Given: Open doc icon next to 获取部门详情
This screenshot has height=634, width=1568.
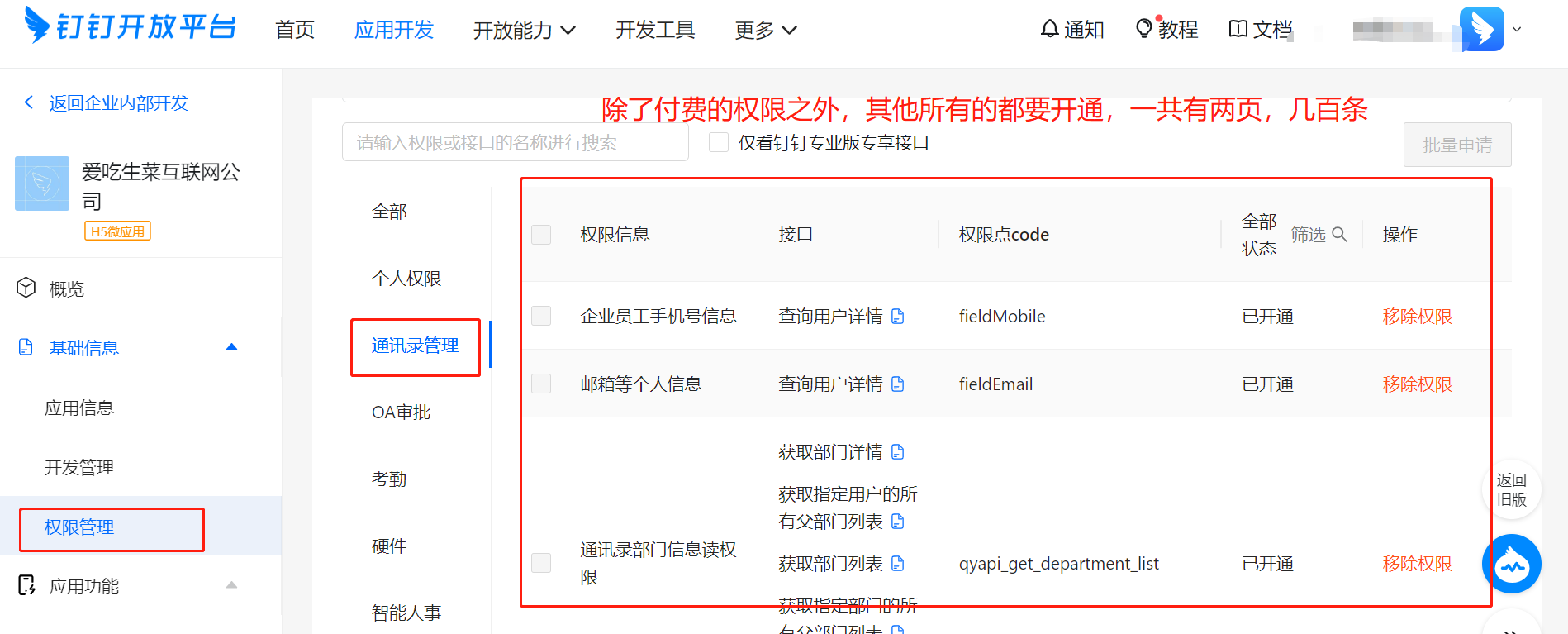Looking at the screenshot, I should [x=898, y=452].
